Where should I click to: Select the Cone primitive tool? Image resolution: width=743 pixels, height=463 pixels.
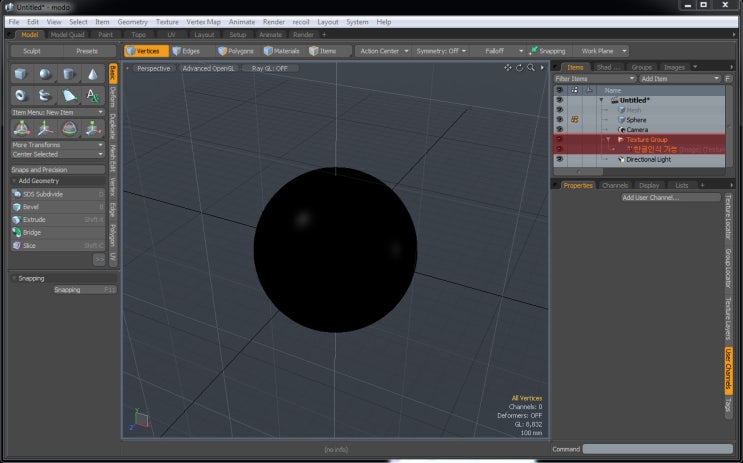tap(93, 74)
